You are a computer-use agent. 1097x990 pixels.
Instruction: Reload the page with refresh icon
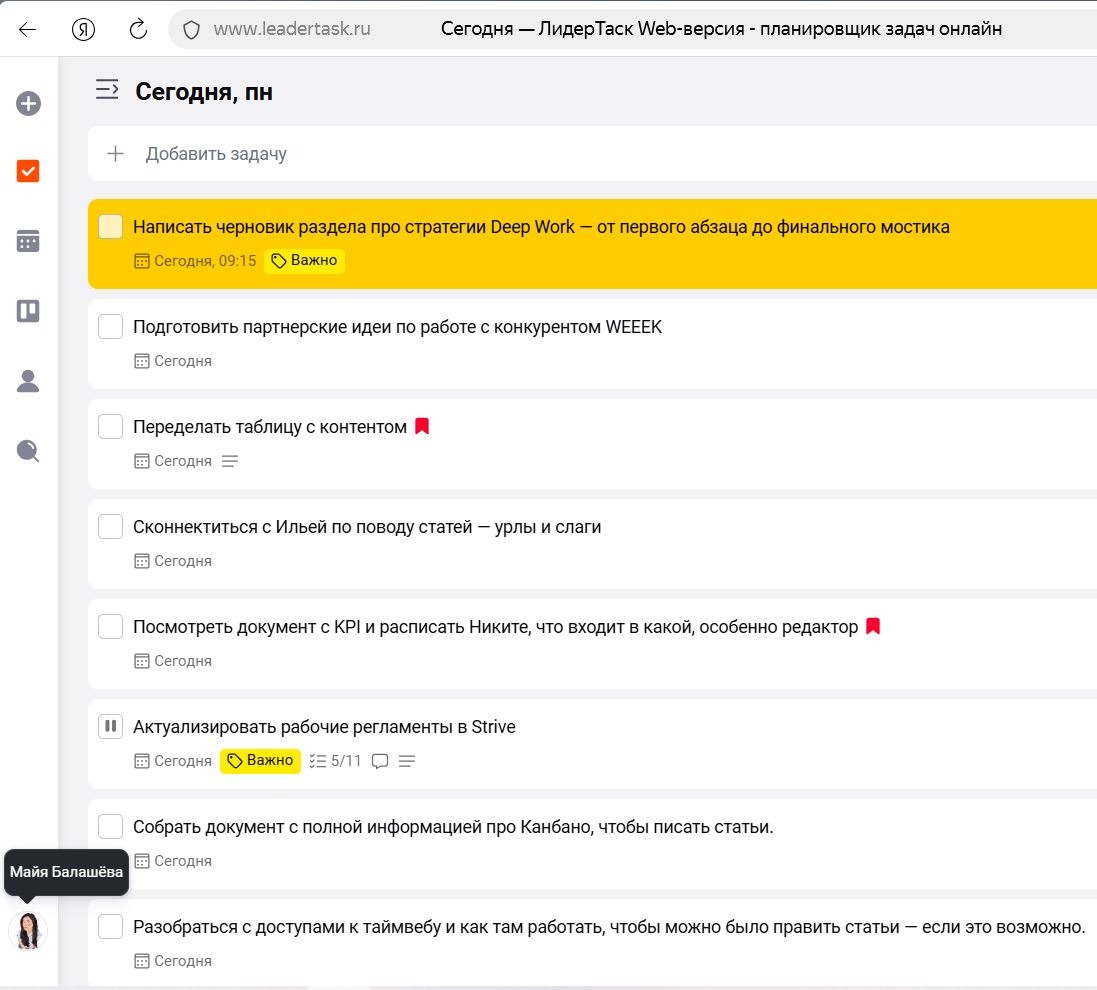139,29
